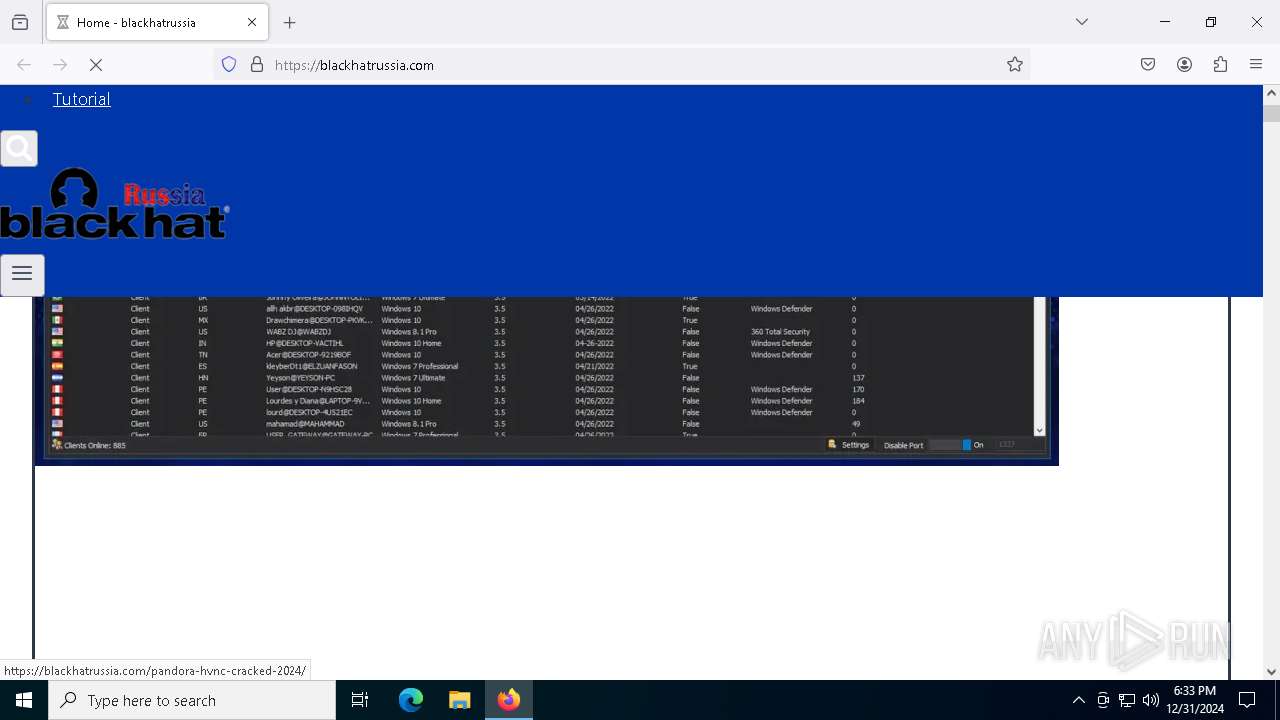This screenshot has width=1280, height=720.
Task: Open a new tab with the plus button
Action: coord(290,22)
